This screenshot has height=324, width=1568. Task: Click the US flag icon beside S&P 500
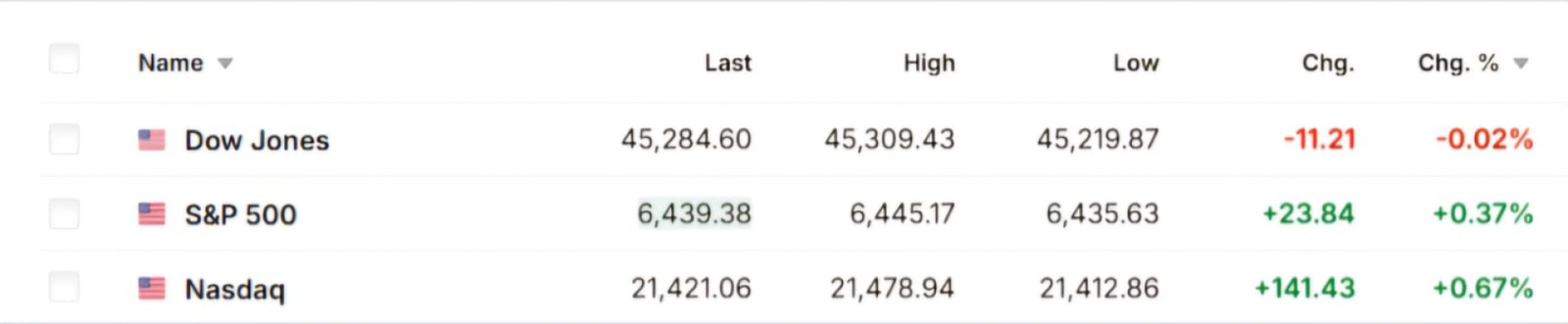point(152,215)
